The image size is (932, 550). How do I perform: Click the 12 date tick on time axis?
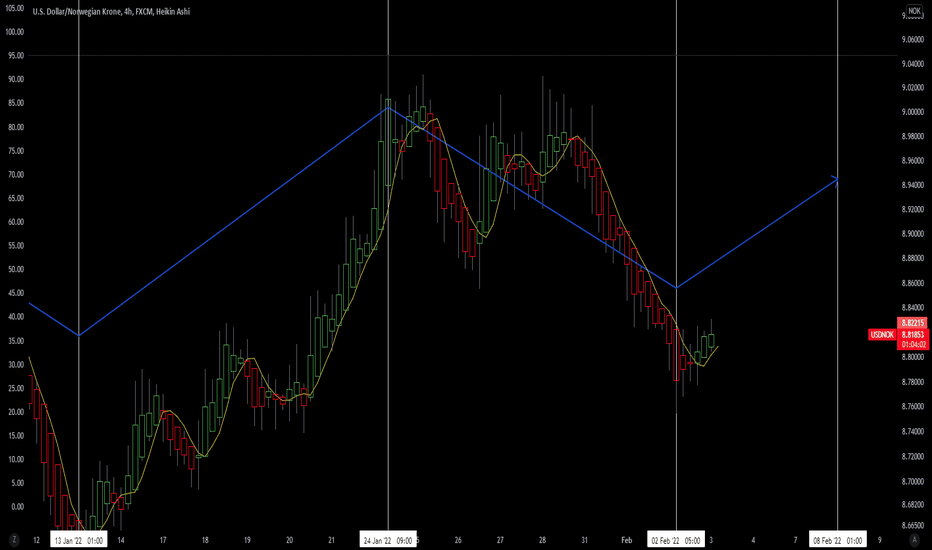click(x=37, y=540)
